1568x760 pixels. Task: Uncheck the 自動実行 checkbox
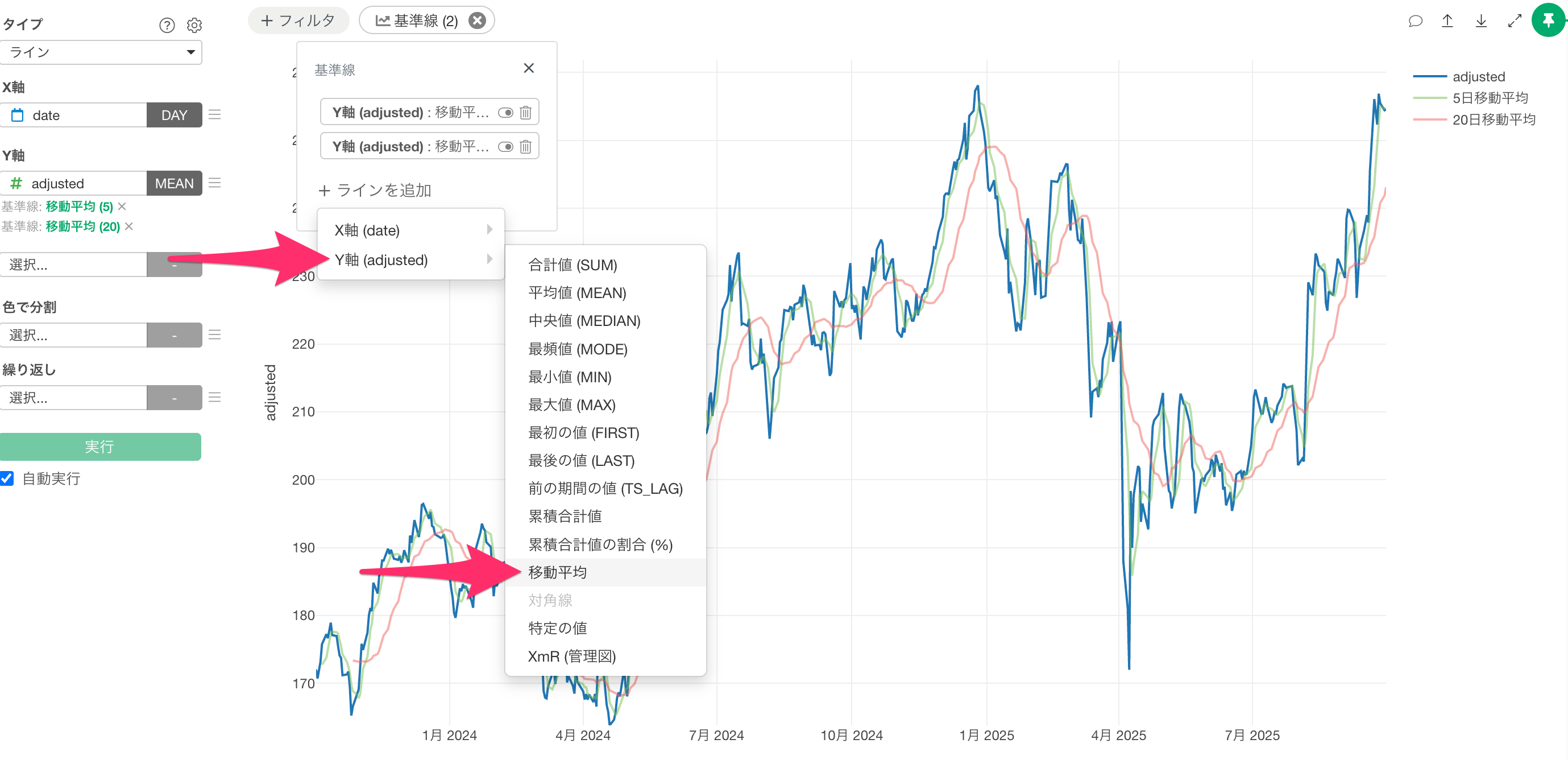[7, 478]
